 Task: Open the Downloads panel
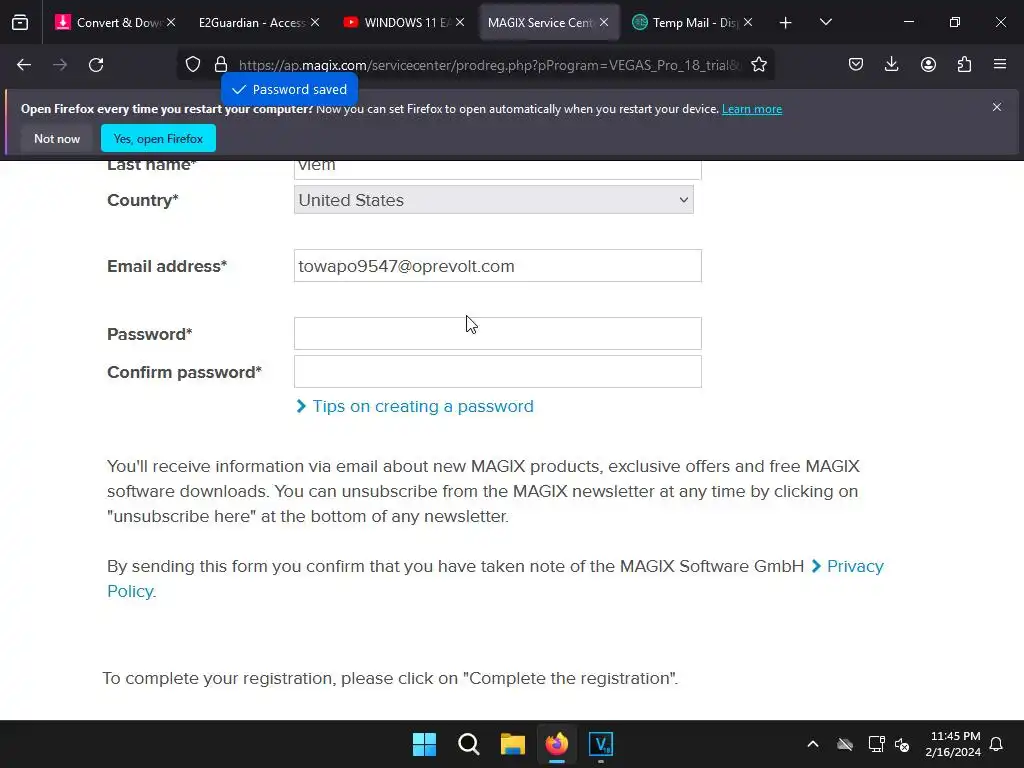click(891, 65)
